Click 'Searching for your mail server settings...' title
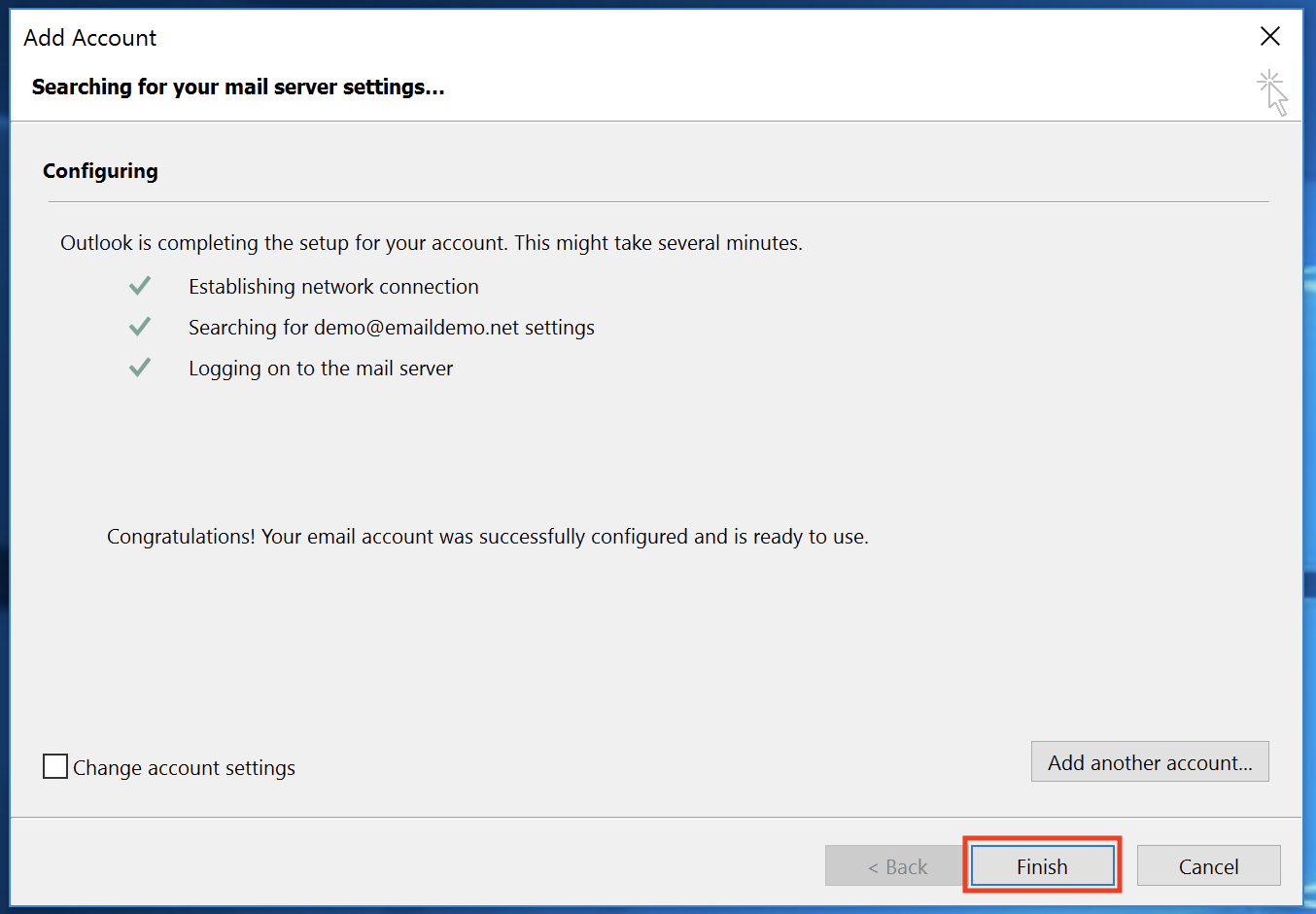Image resolution: width=1316 pixels, height=914 pixels. tap(238, 87)
